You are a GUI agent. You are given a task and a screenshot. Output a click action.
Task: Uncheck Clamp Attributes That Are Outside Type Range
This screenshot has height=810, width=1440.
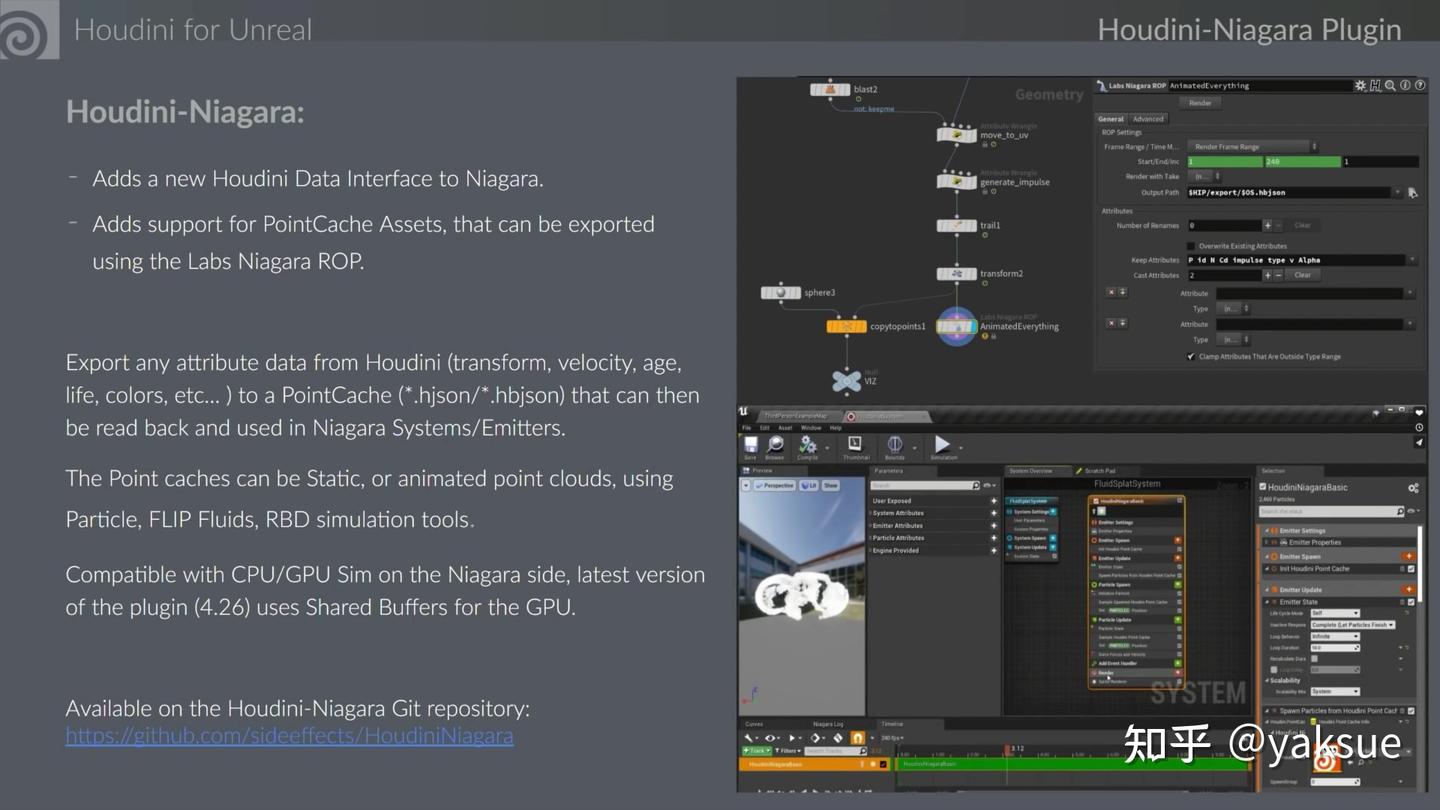click(1191, 356)
